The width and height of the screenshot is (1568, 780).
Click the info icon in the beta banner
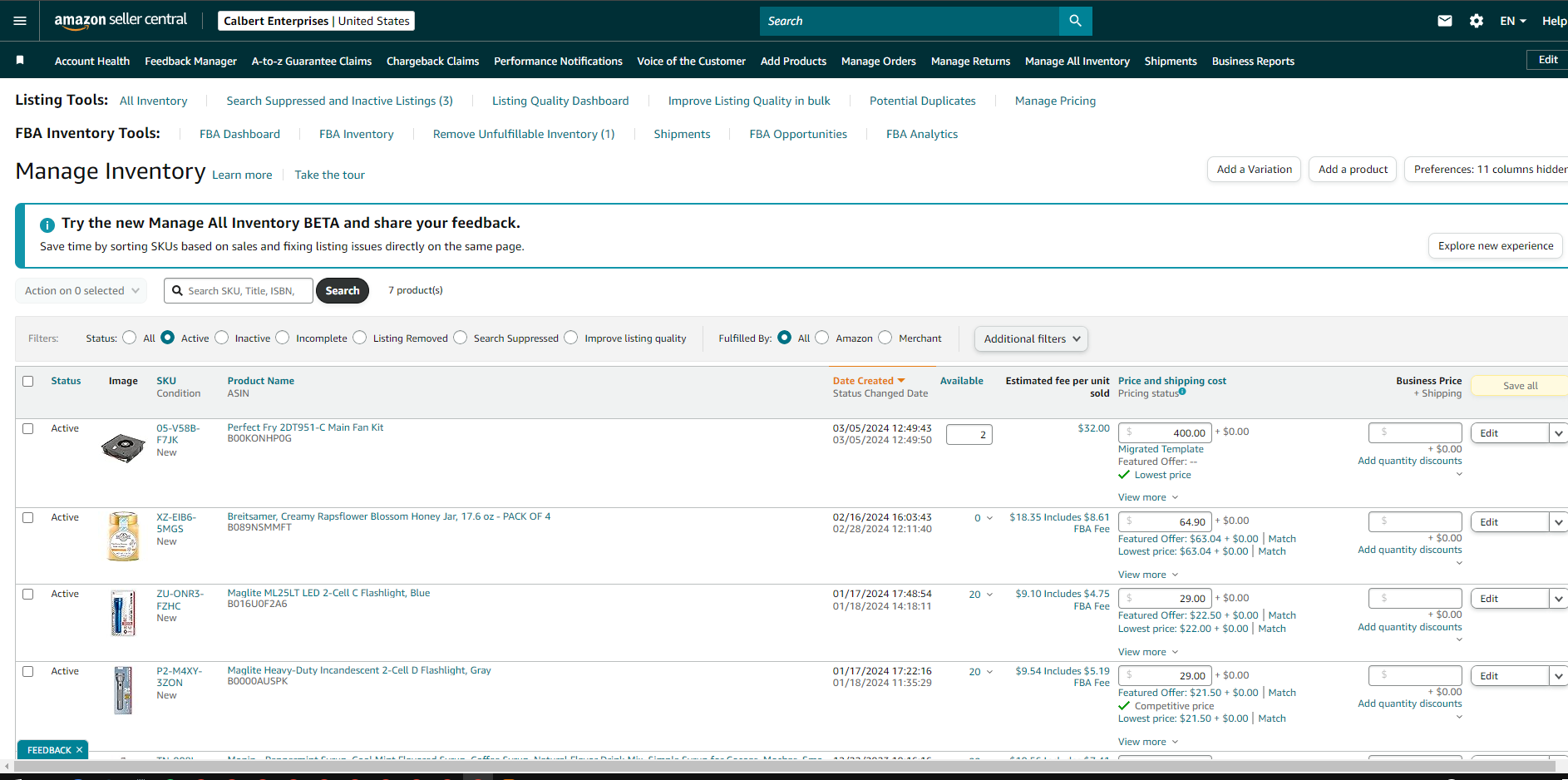(47, 225)
